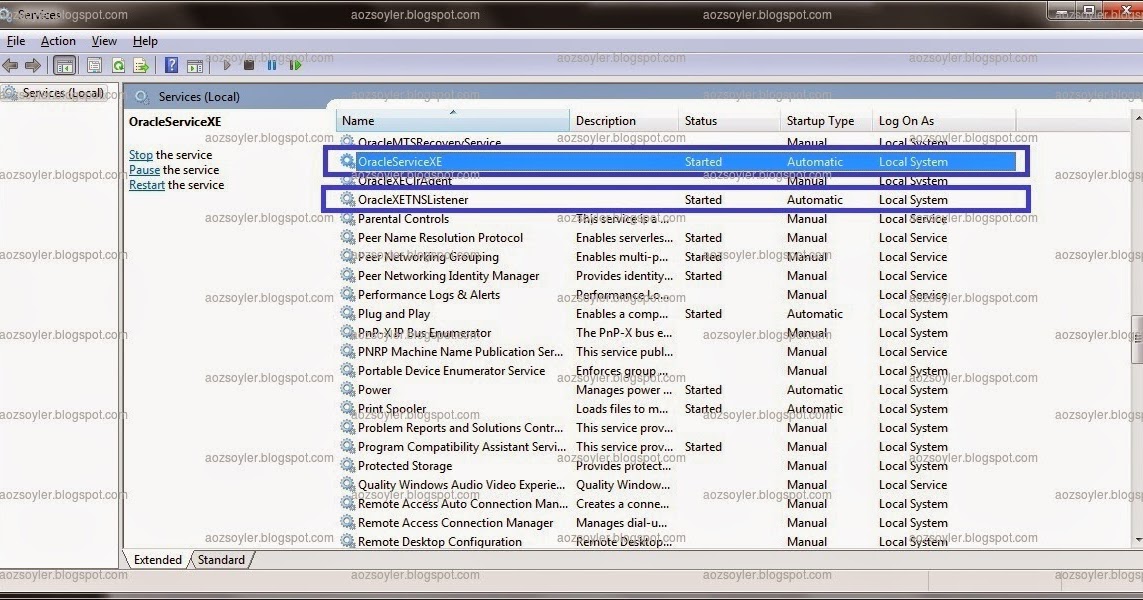Select the Portable Device Enumerator Service
The image size is (1143, 600).
point(451,370)
